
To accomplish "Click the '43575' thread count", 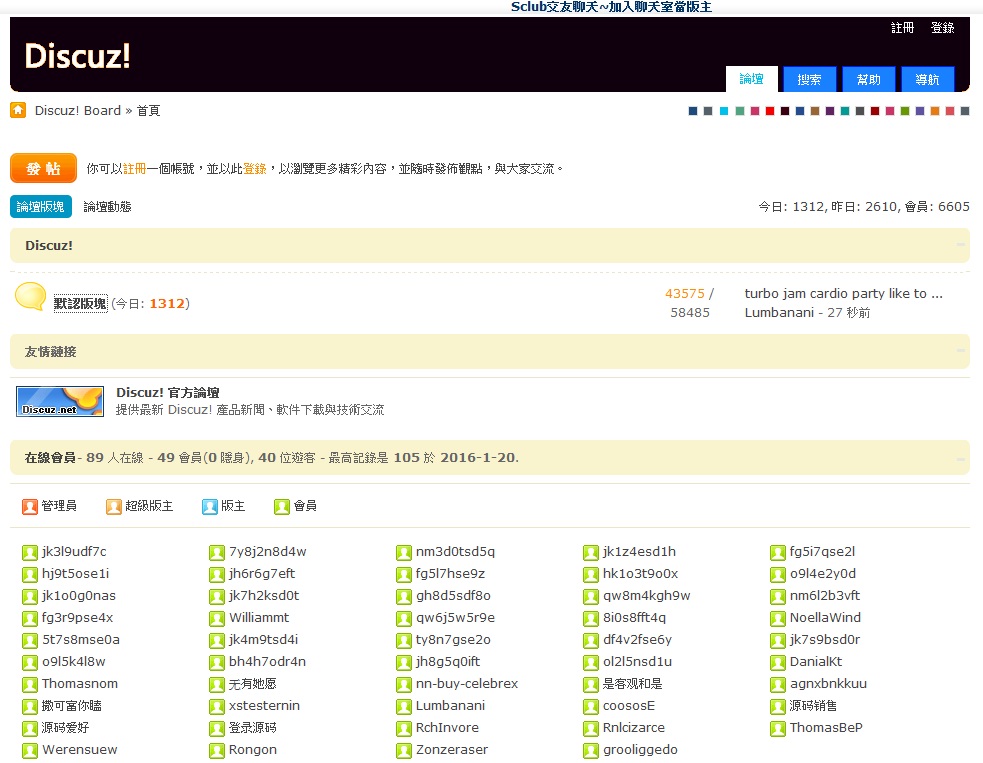I will coord(685,293).
